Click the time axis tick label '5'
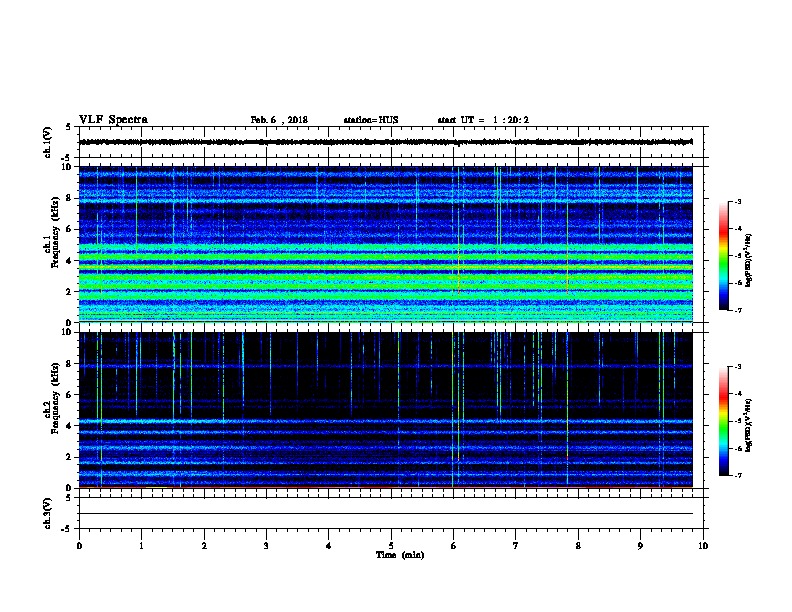The height and width of the screenshot is (612, 792). point(391,546)
